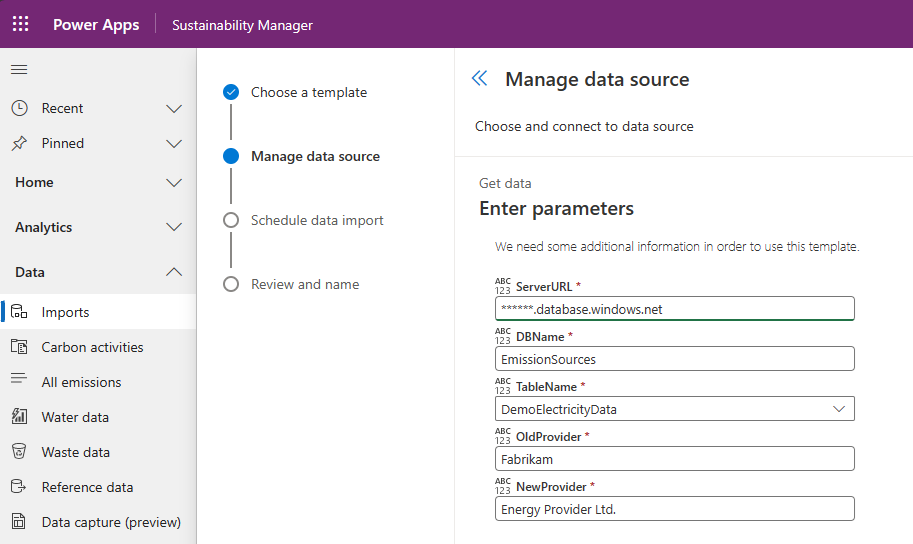Click the Recent clock icon
The width and height of the screenshot is (913, 544).
[x=19, y=108]
